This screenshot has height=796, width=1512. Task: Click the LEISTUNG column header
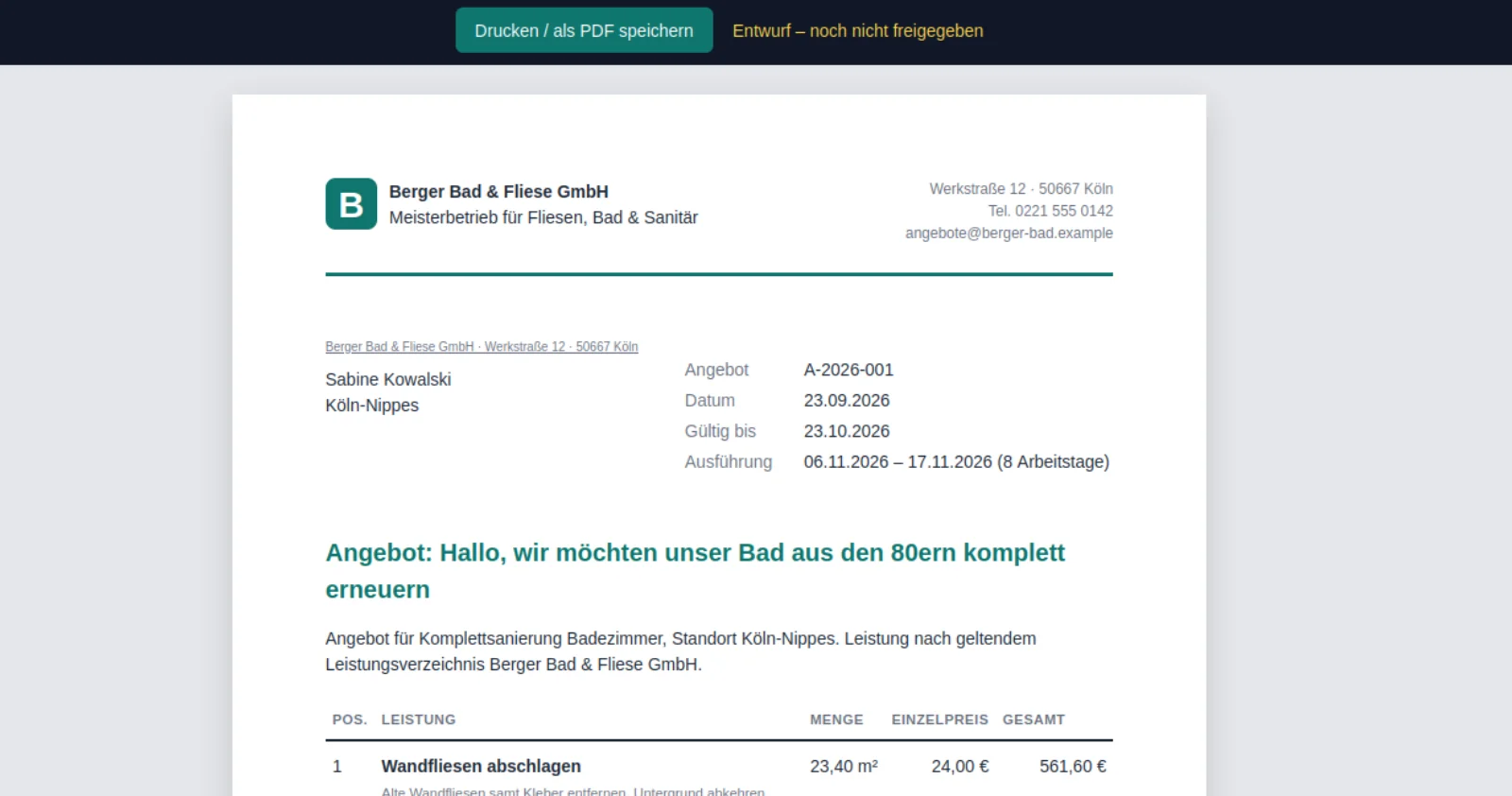click(x=419, y=719)
